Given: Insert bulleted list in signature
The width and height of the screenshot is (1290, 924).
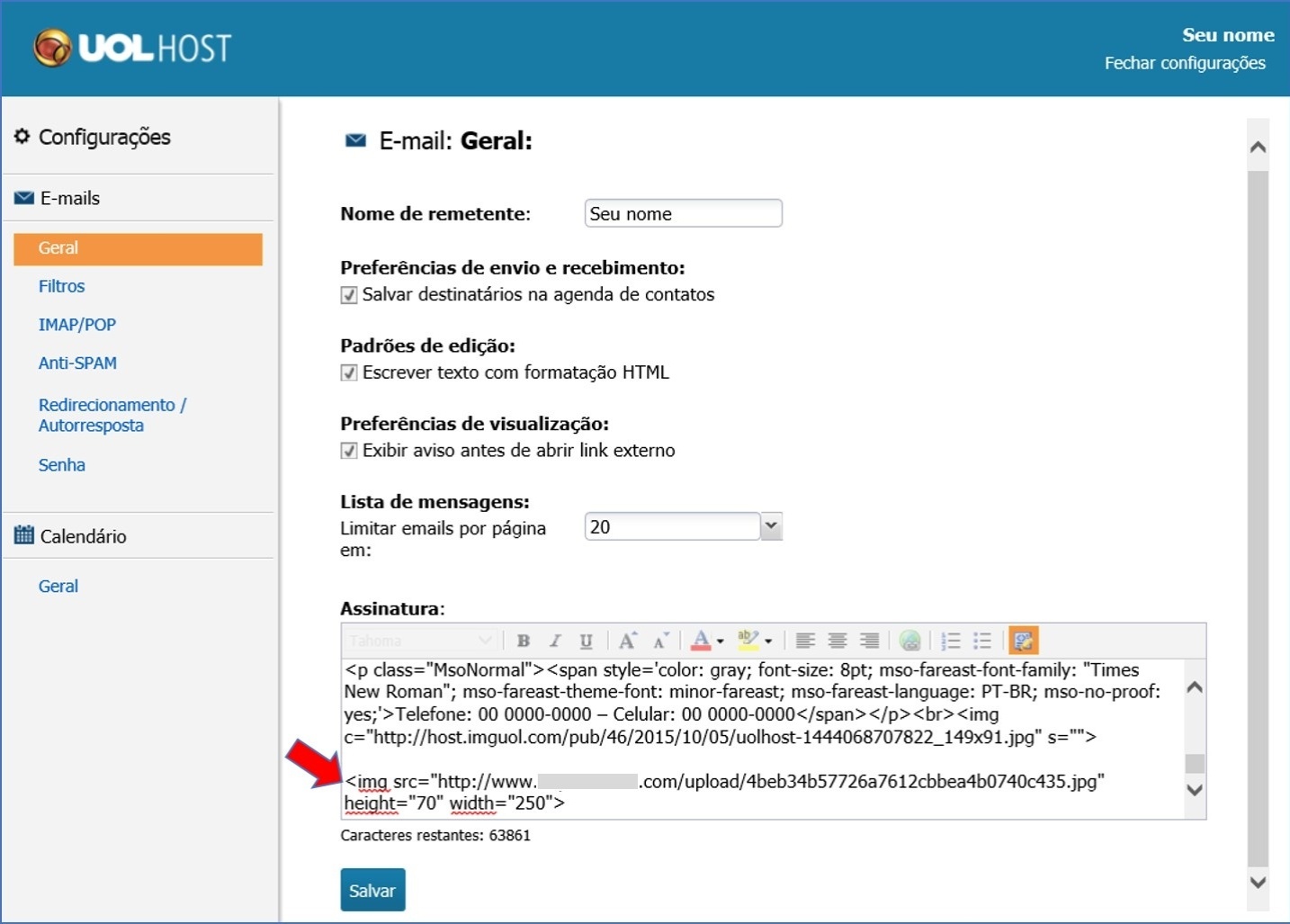Looking at the screenshot, I should click(x=982, y=641).
